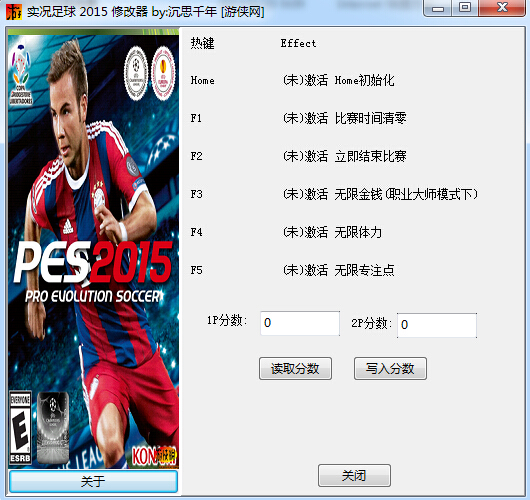Image resolution: width=530 pixels, height=500 pixels.
Task: Click the 读取分数 button
Action: pyautogui.click(x=295, y=368)
